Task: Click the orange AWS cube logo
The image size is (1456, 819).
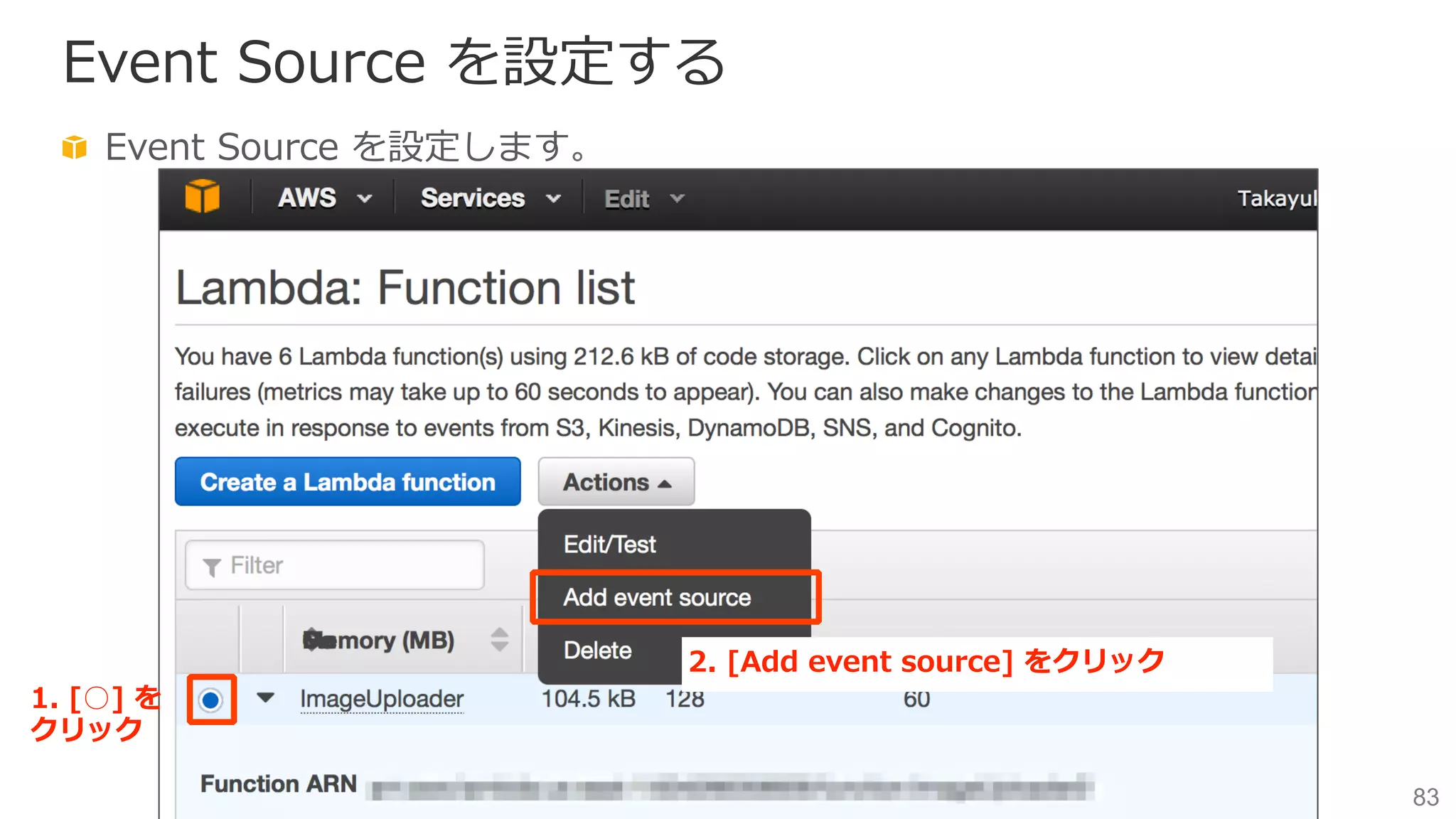Action: coord(203,196)
